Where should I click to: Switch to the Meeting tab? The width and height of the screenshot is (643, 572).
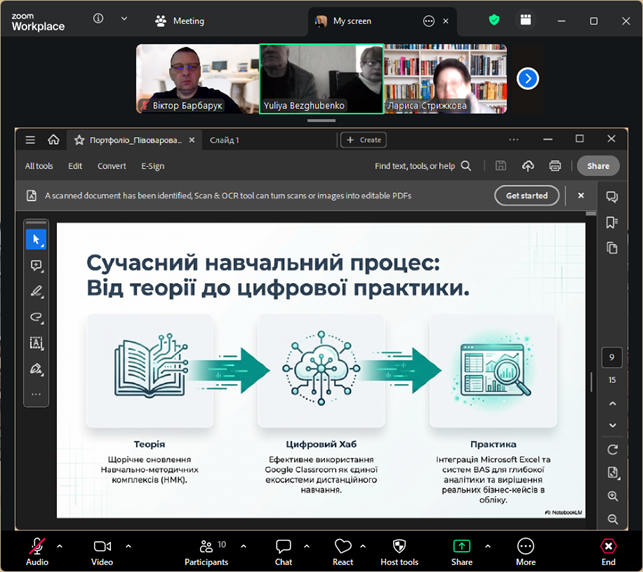180,21
